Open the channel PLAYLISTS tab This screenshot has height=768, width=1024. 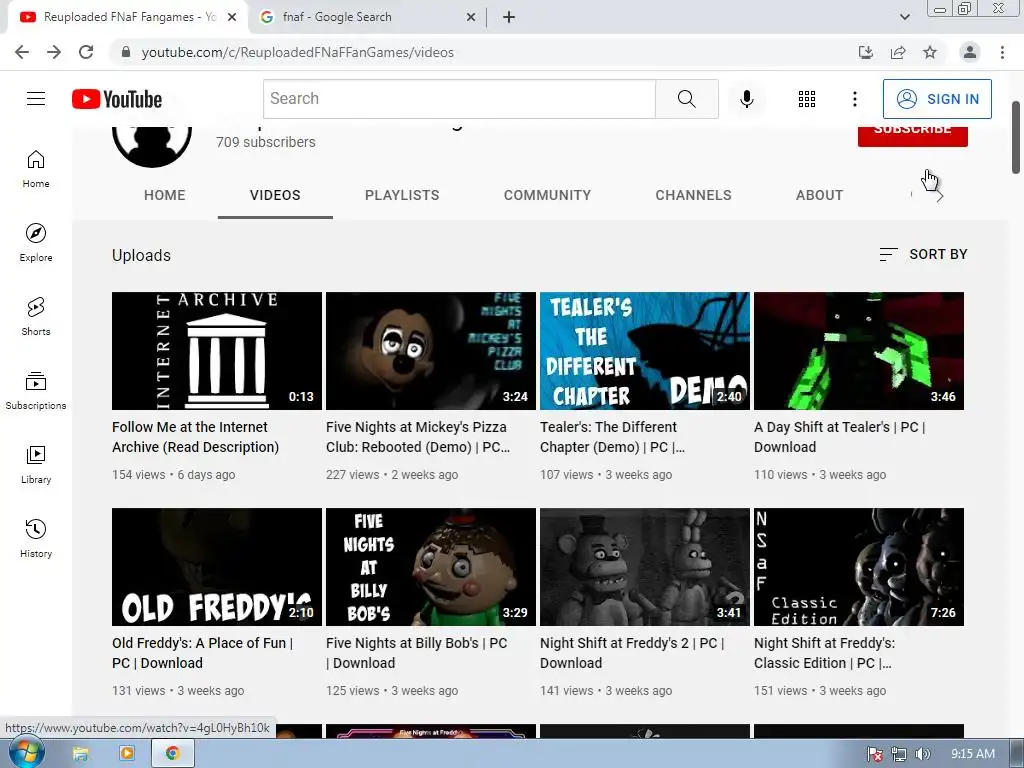[x=402, y=195]
